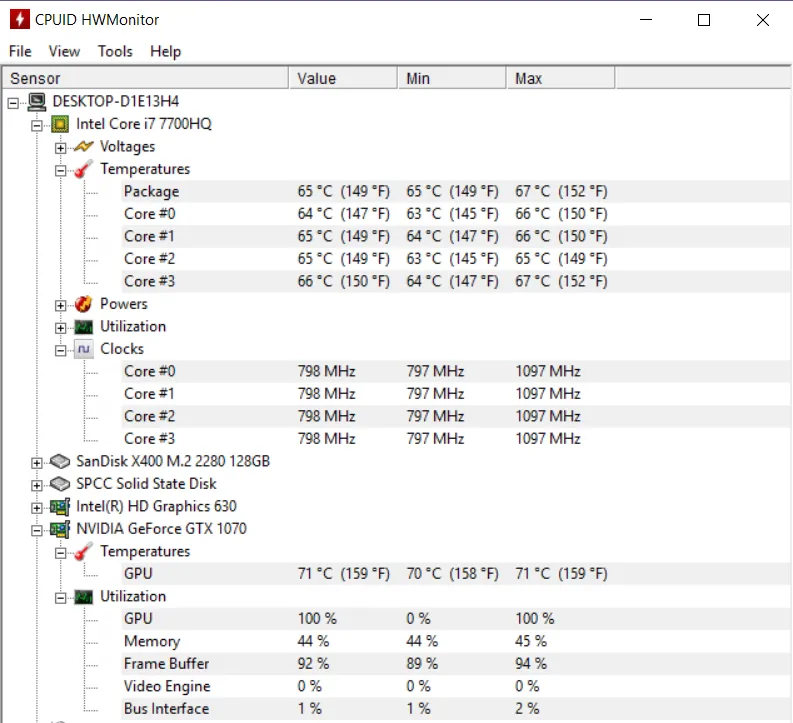Click the CPU Utilization graph icon
Viewport: 793px width, 723px height.
point(84,327)
